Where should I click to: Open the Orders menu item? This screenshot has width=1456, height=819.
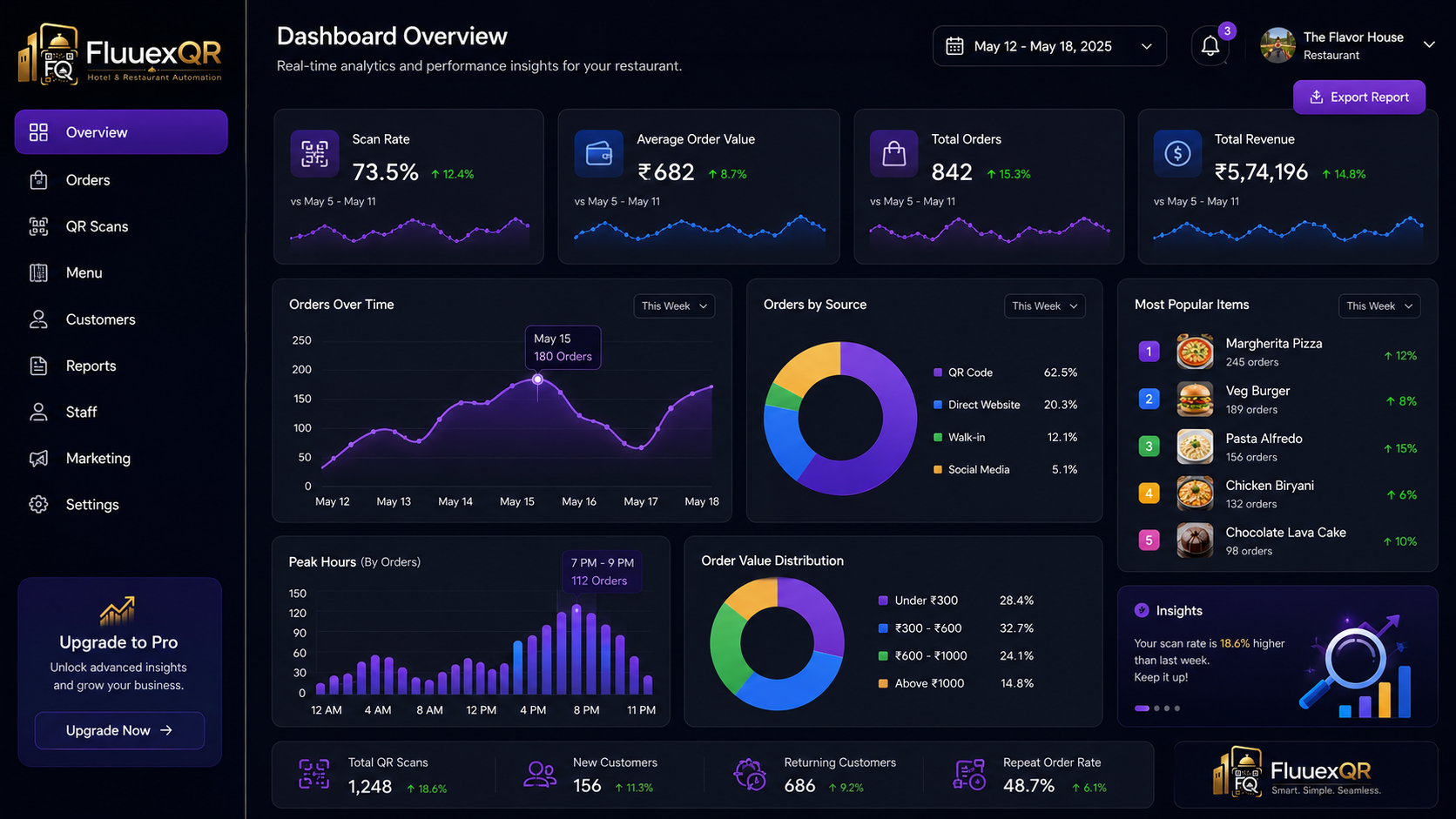pos(121,180)
